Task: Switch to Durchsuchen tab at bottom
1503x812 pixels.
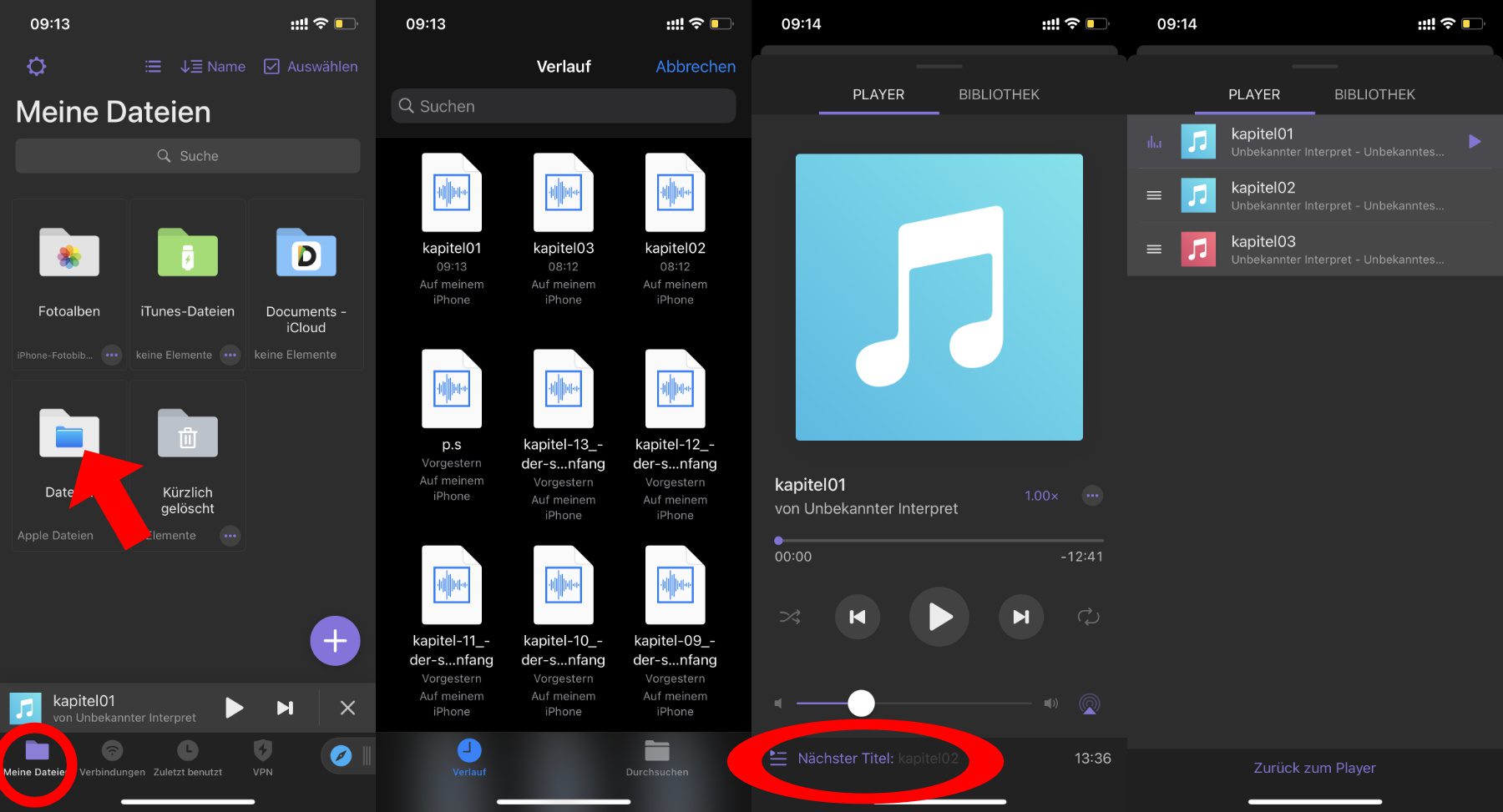Action: click(x=657, y=758)
